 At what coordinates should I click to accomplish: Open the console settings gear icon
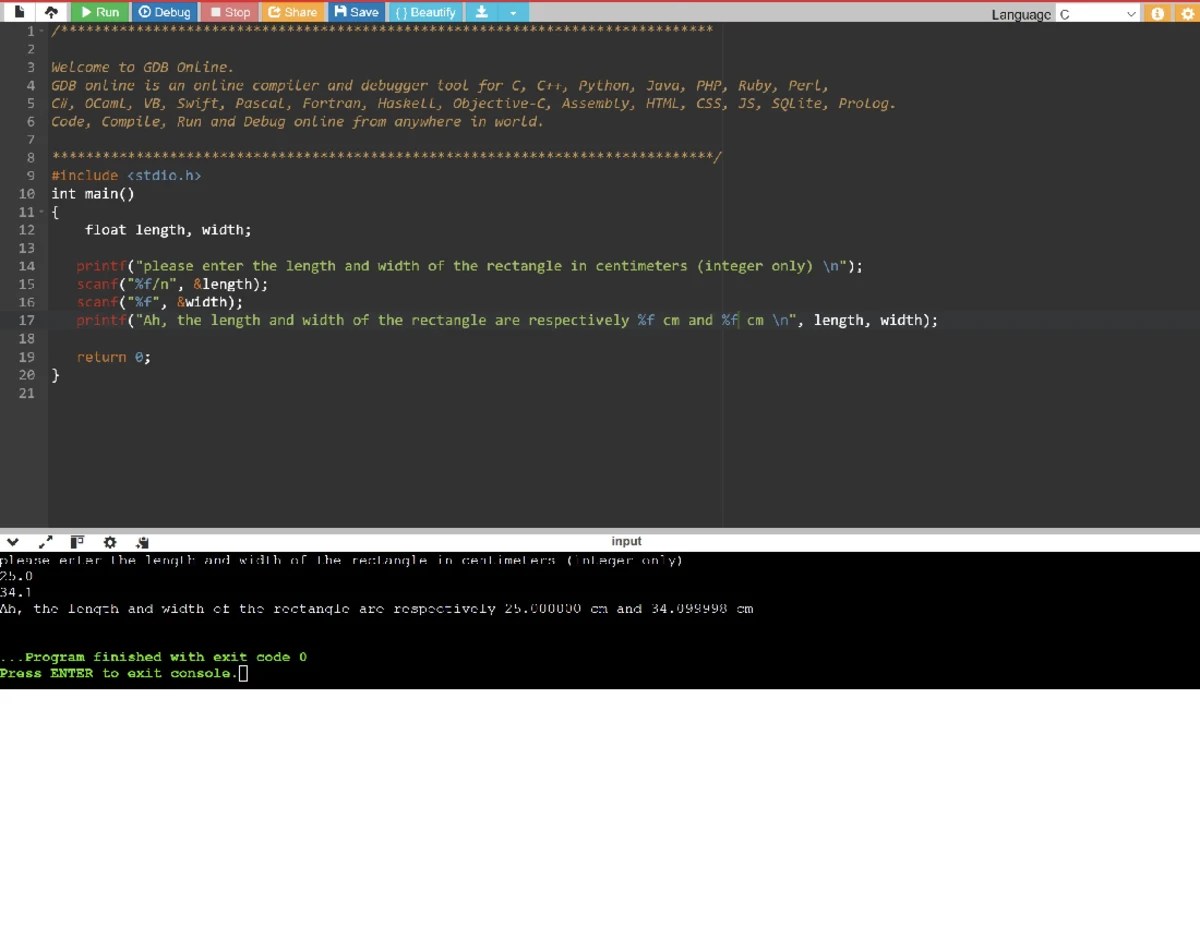pos(110,542)
